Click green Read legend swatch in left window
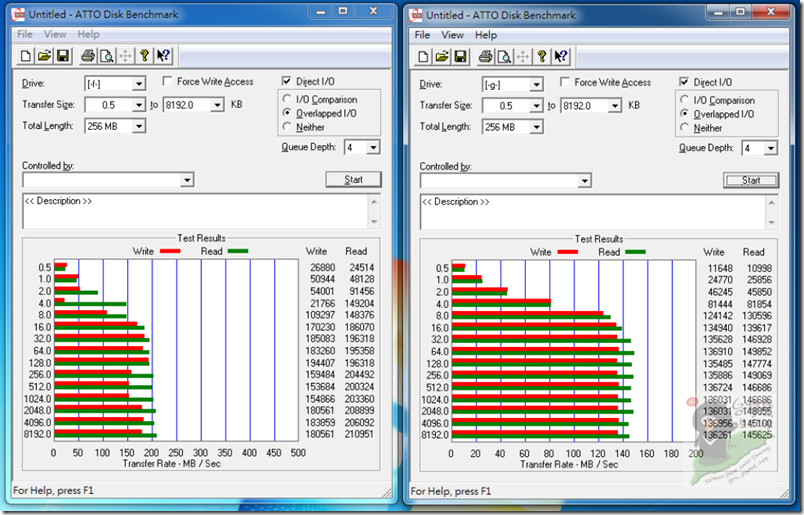This screenshot has width=804, height=515. 238,251
